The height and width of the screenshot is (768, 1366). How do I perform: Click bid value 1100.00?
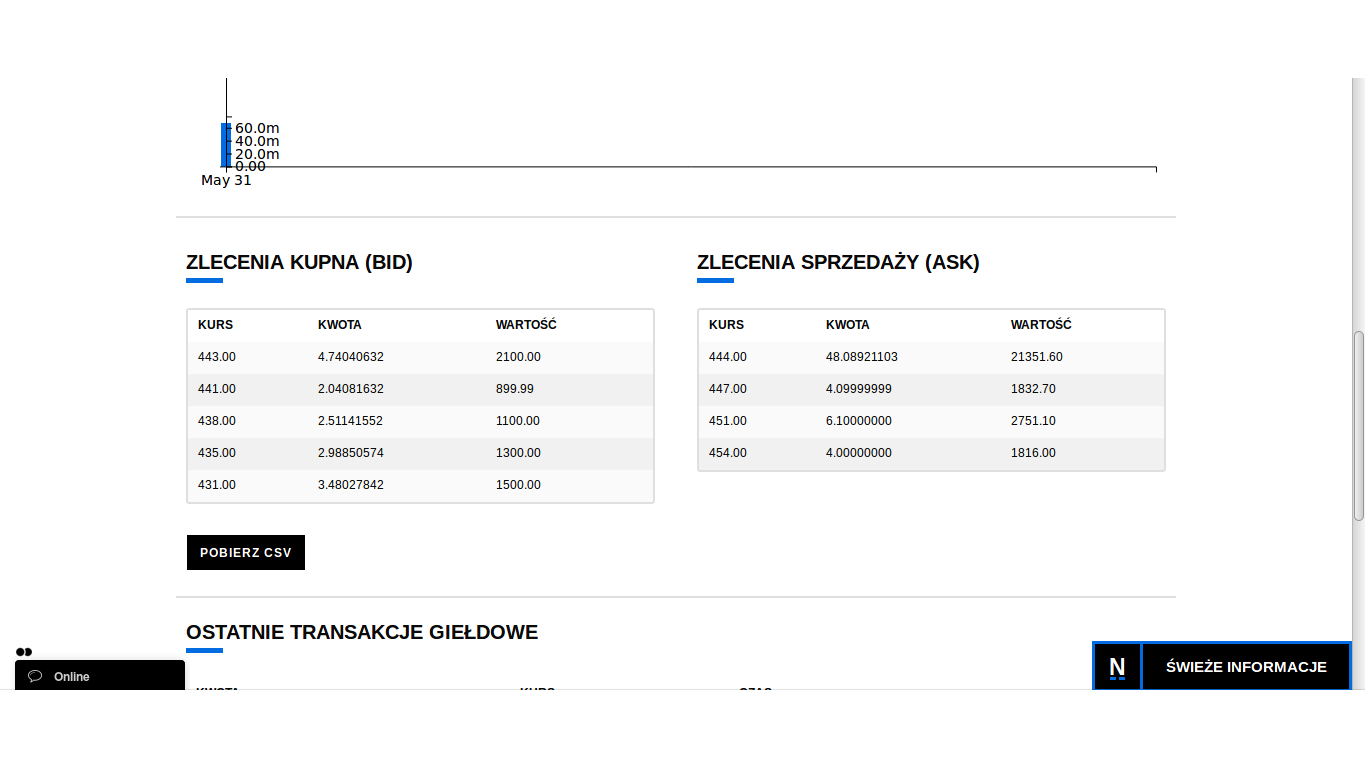point(518,421)
